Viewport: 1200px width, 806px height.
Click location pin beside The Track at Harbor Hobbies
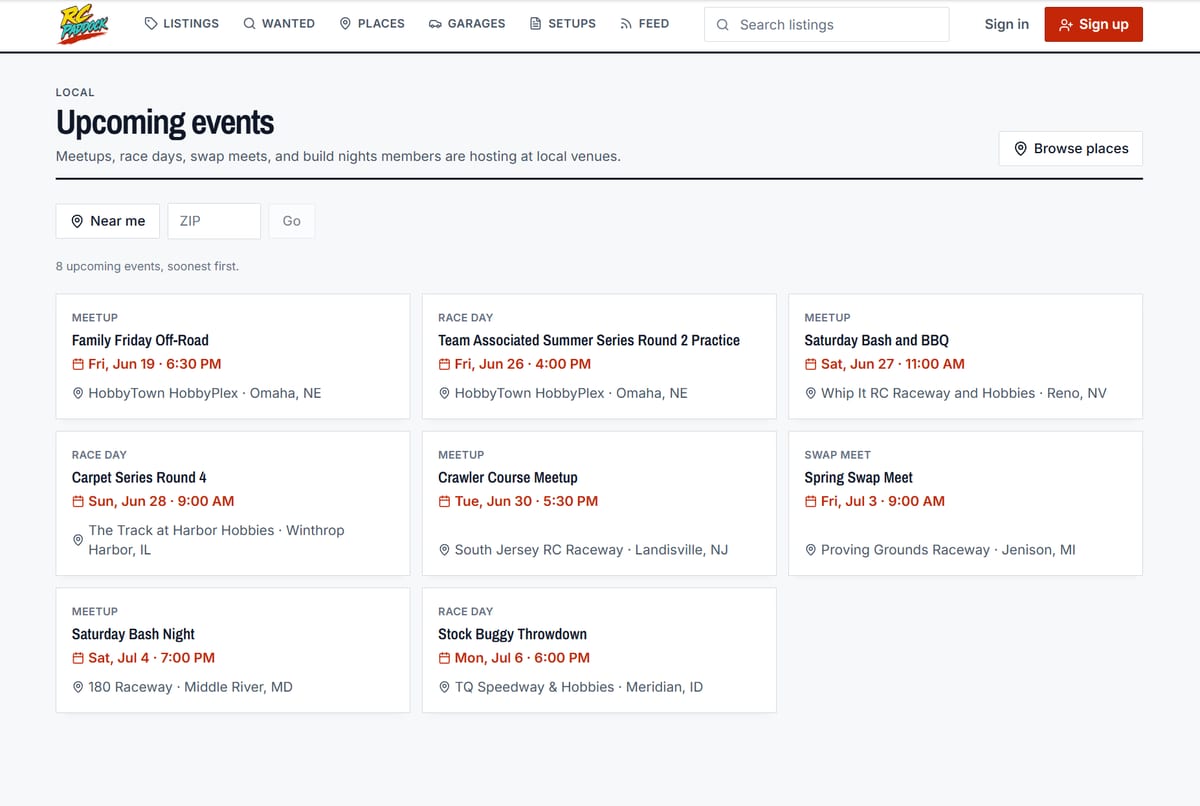click(78, 540)
